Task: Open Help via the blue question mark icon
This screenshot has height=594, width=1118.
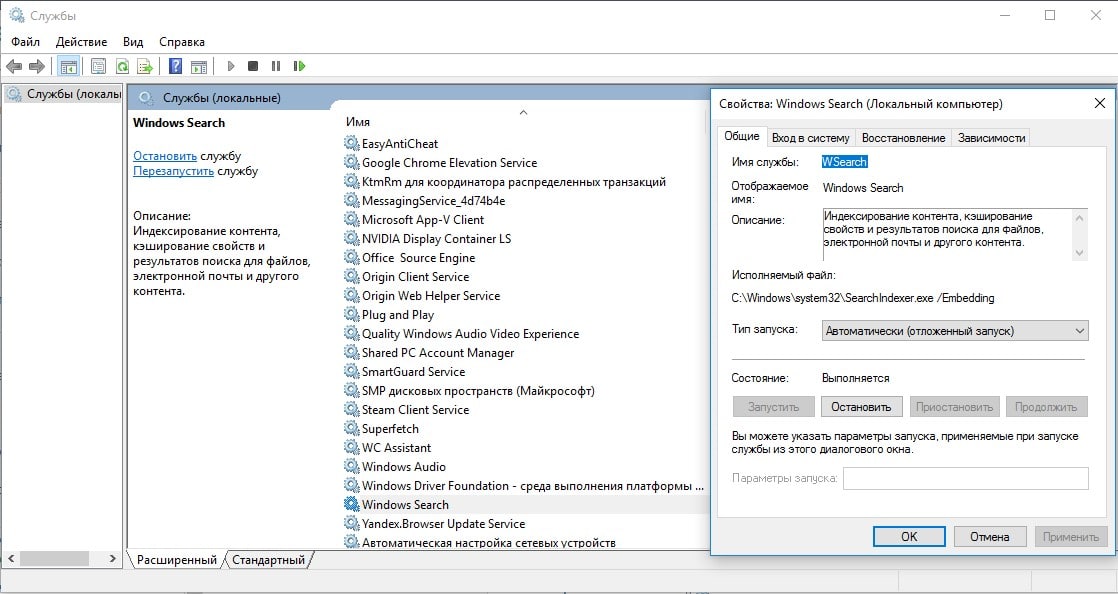Action: (175, 67)
